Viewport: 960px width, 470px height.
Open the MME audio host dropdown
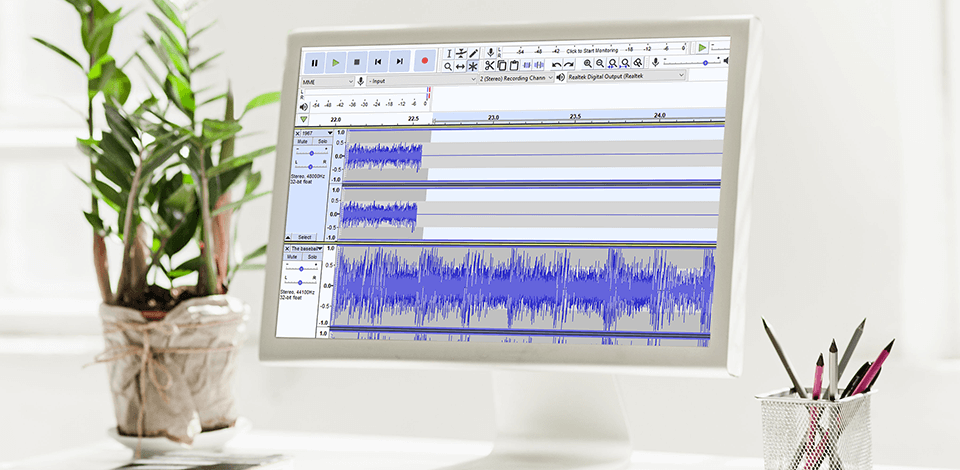pyautogui.click(x=328, y=81)
